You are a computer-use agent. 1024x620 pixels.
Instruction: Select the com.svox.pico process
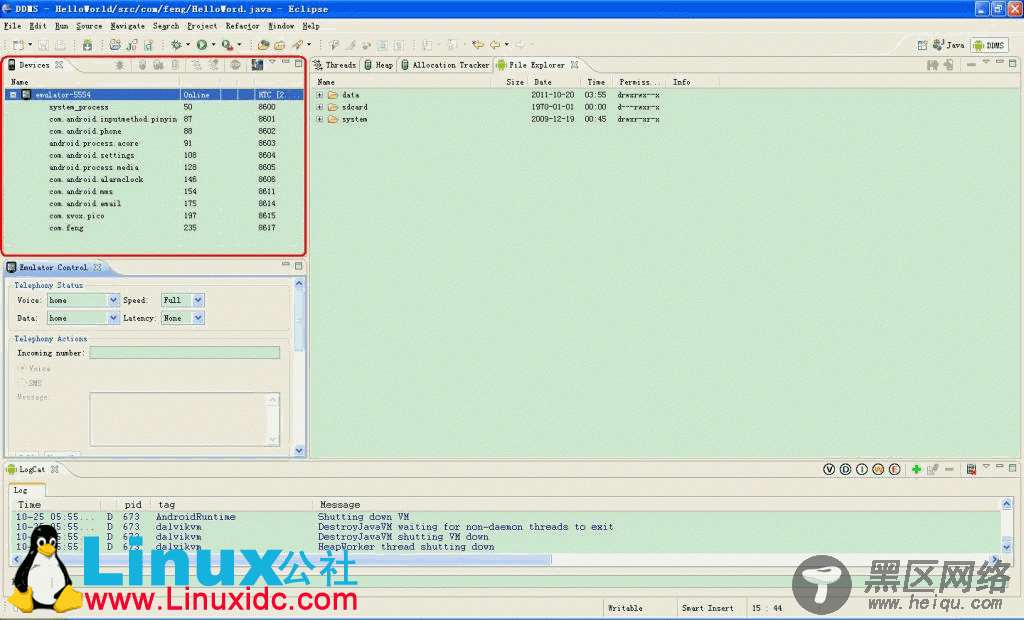[x=155, y=216]
